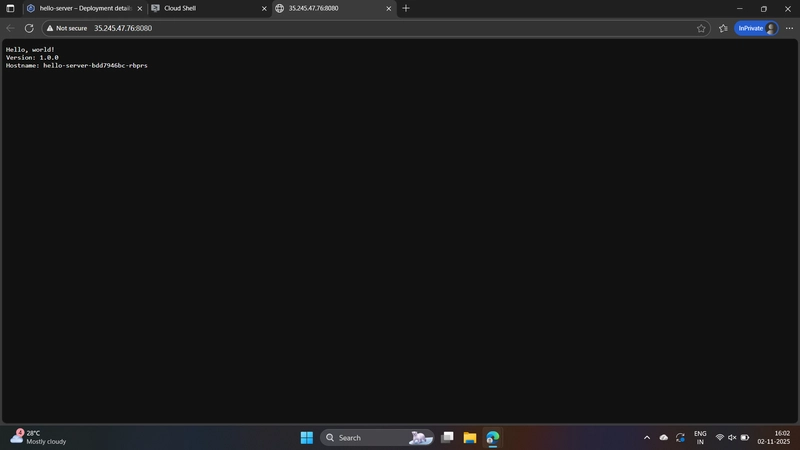Click the browser Refresh button
The height and width of the screenshot is (450, 800).
pos(29,28)
